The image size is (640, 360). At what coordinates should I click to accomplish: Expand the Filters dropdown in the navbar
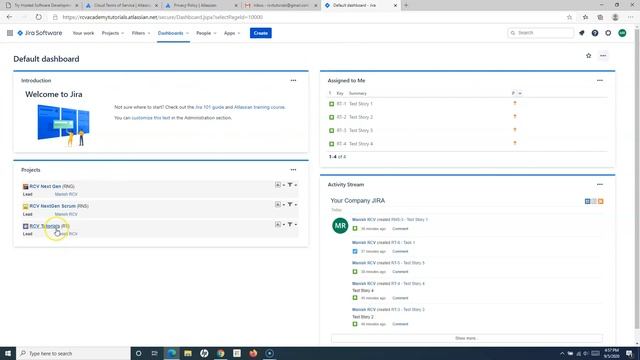pos(141,33)
